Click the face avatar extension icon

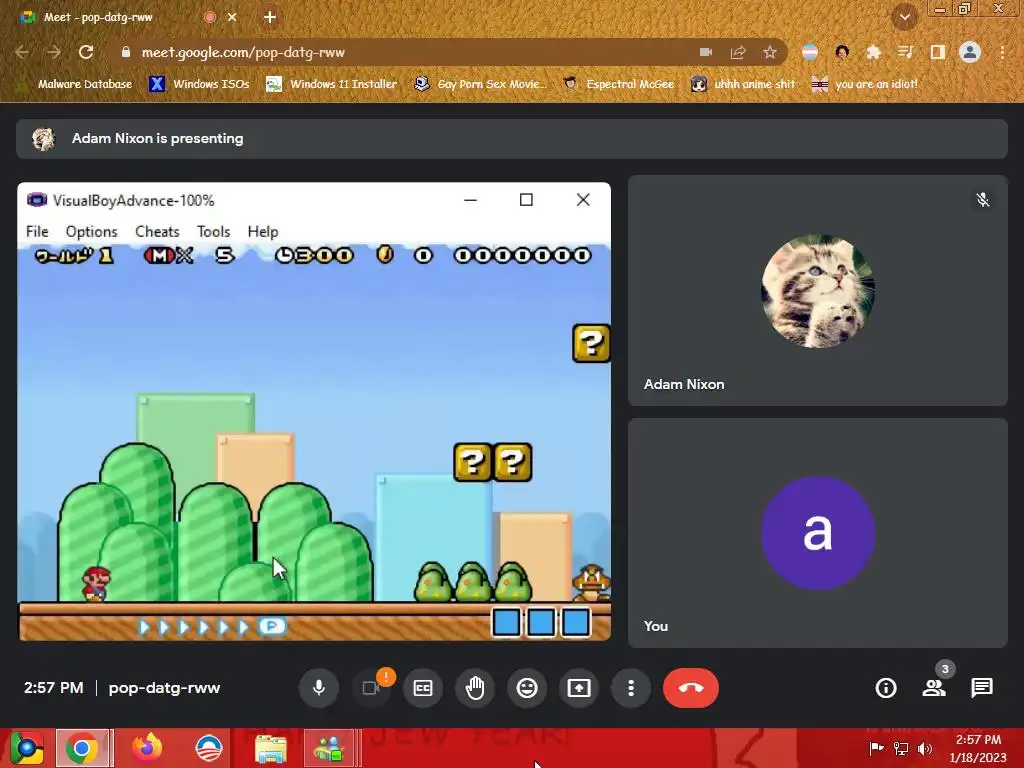click(x=842, y=52)
